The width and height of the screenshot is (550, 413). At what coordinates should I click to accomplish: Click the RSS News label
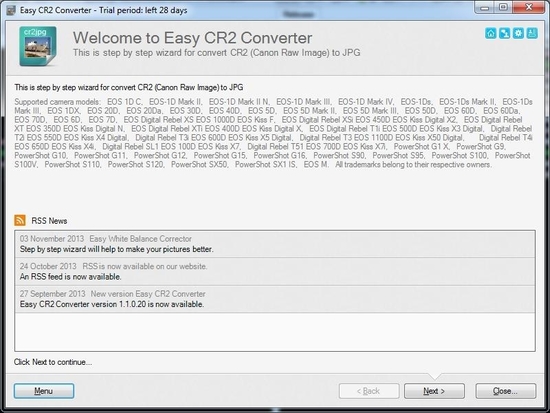[49, 221]
